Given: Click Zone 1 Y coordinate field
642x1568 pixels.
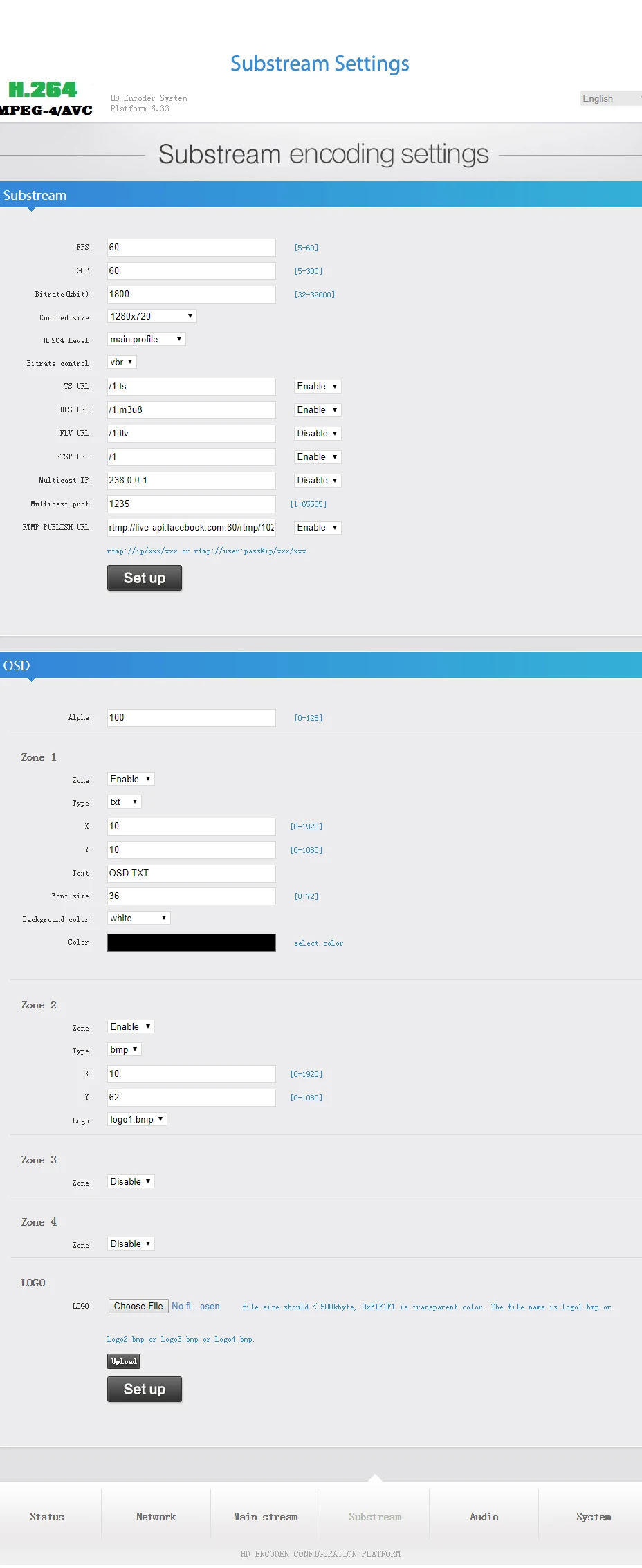Looking at the screenshot, I should (x=192, y=850).
